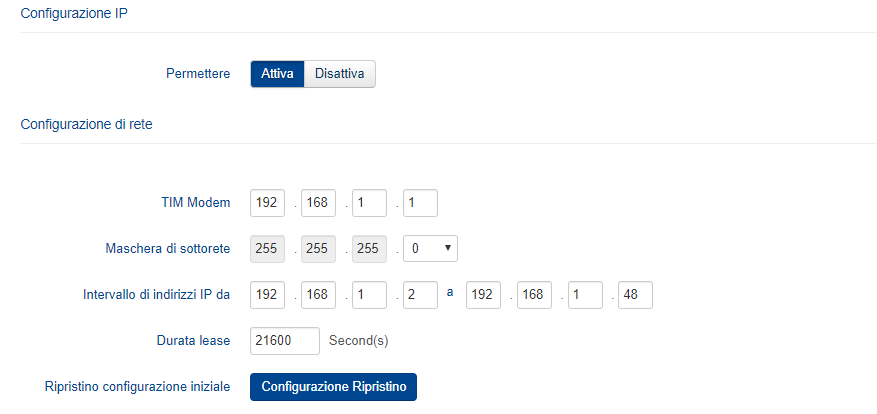The height and width of the screenshot is (414, 877).
Task: Click end IP range first octet field
Action: [483, 295]
